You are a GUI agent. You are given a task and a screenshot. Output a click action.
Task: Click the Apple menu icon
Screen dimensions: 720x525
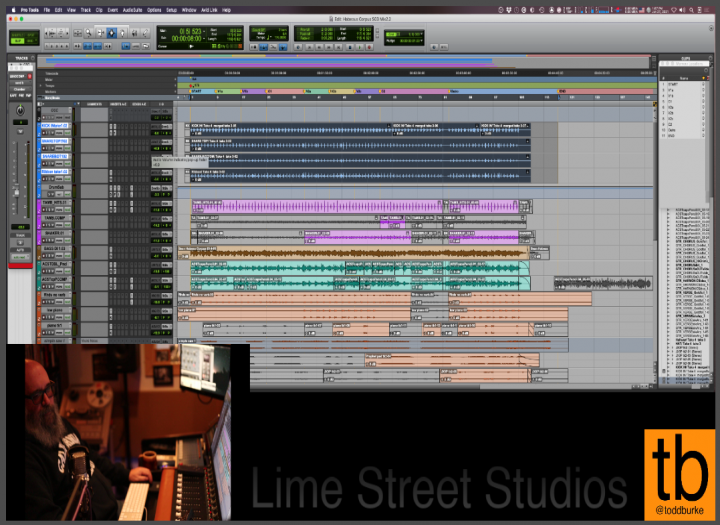click(13, 10)
